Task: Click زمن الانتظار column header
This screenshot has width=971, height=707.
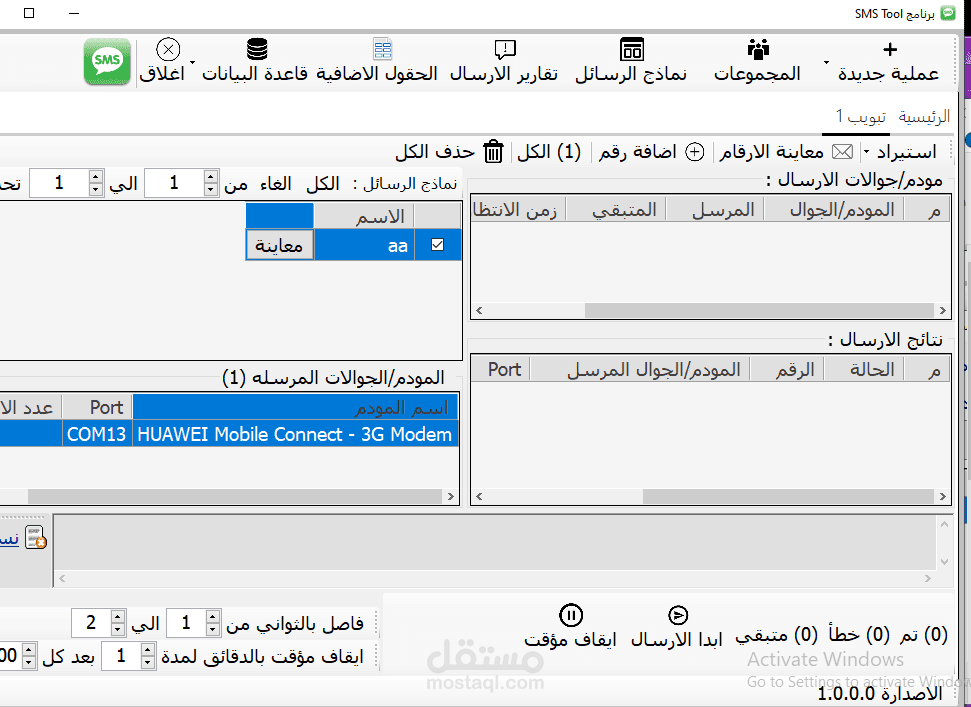Action: pos(519,210)
